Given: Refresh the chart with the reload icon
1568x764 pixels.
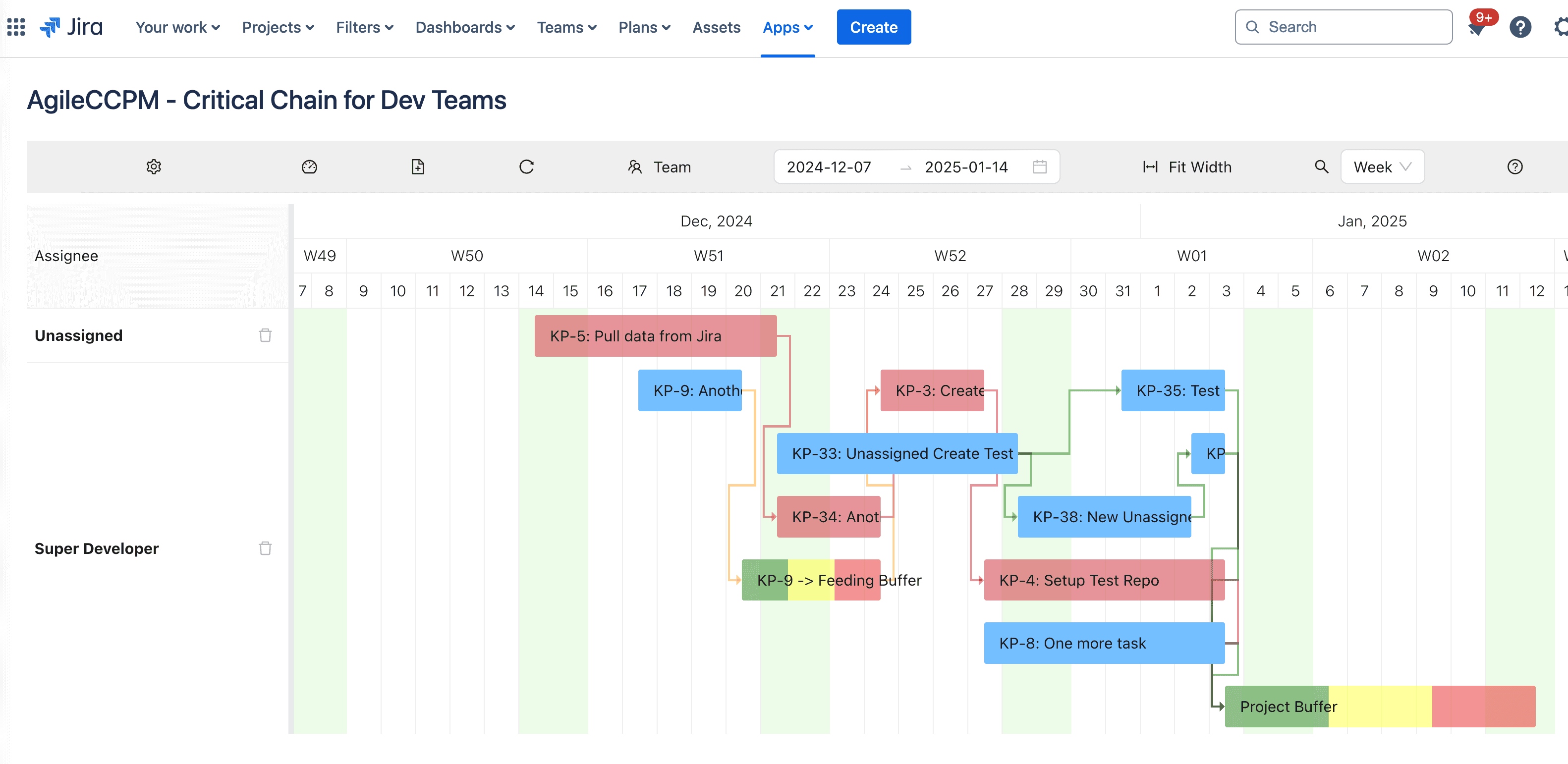Looking at the screenshot, I should (x=526, y=167).
